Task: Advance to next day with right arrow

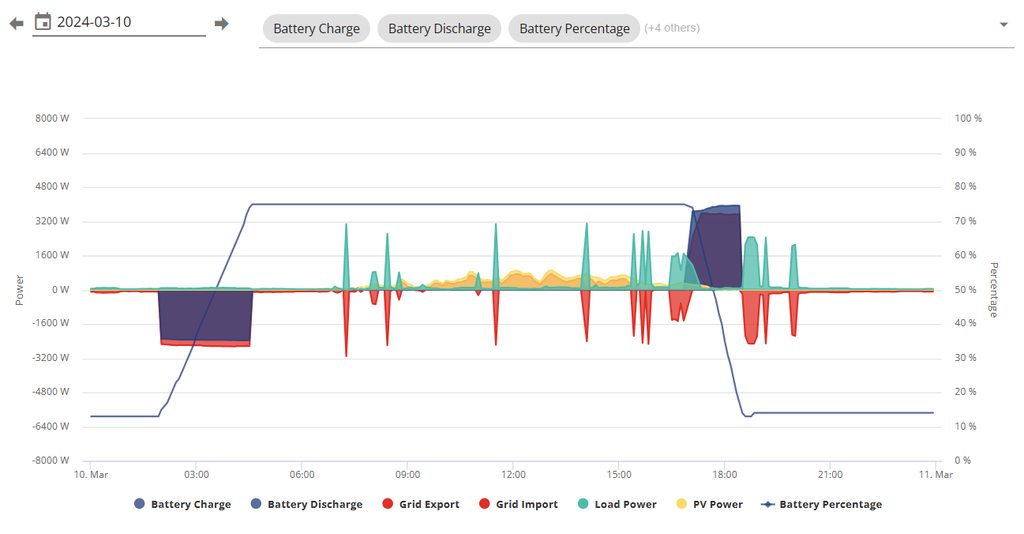Action: coord(222,23)
